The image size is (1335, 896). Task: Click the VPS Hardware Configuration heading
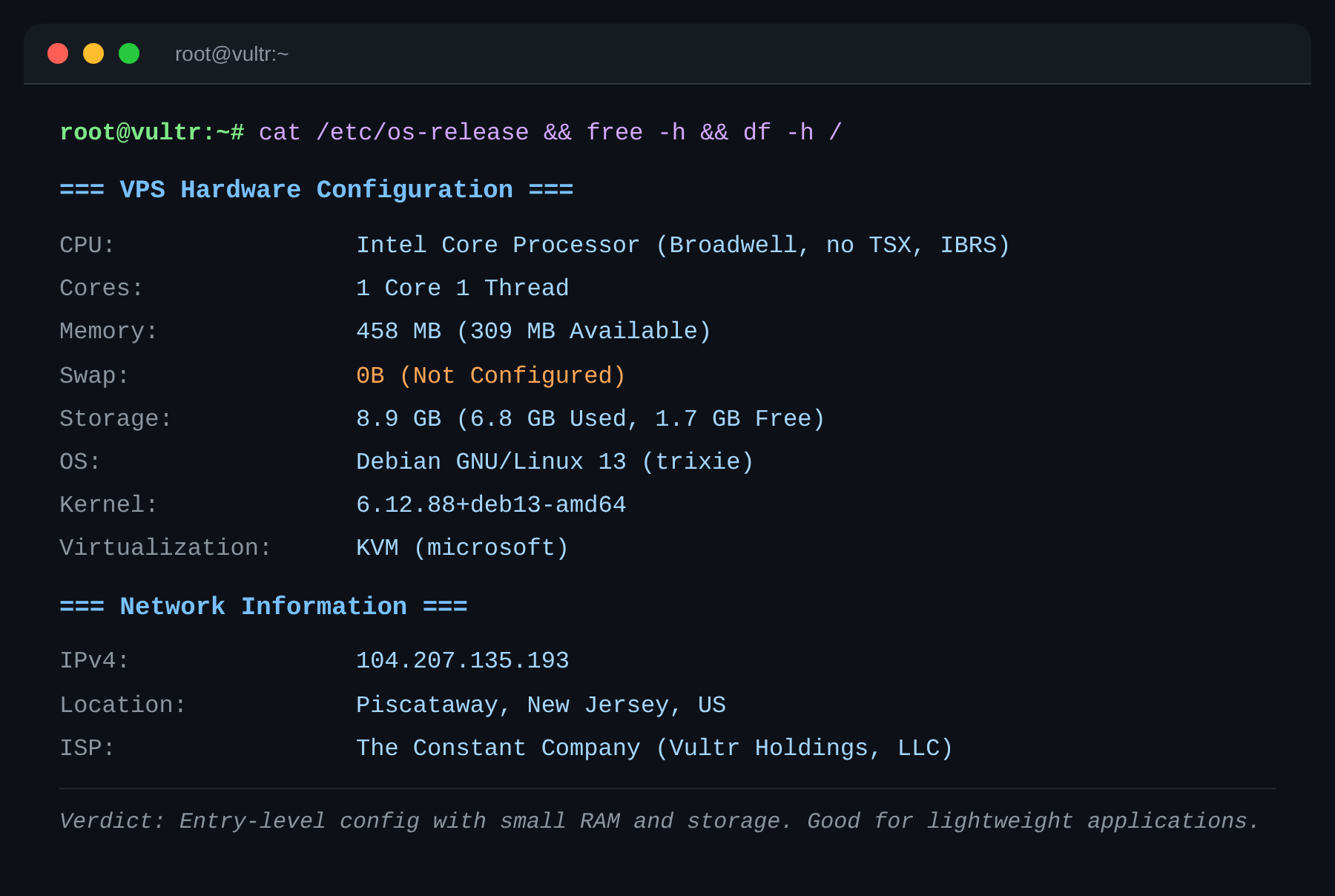[317, 190]
